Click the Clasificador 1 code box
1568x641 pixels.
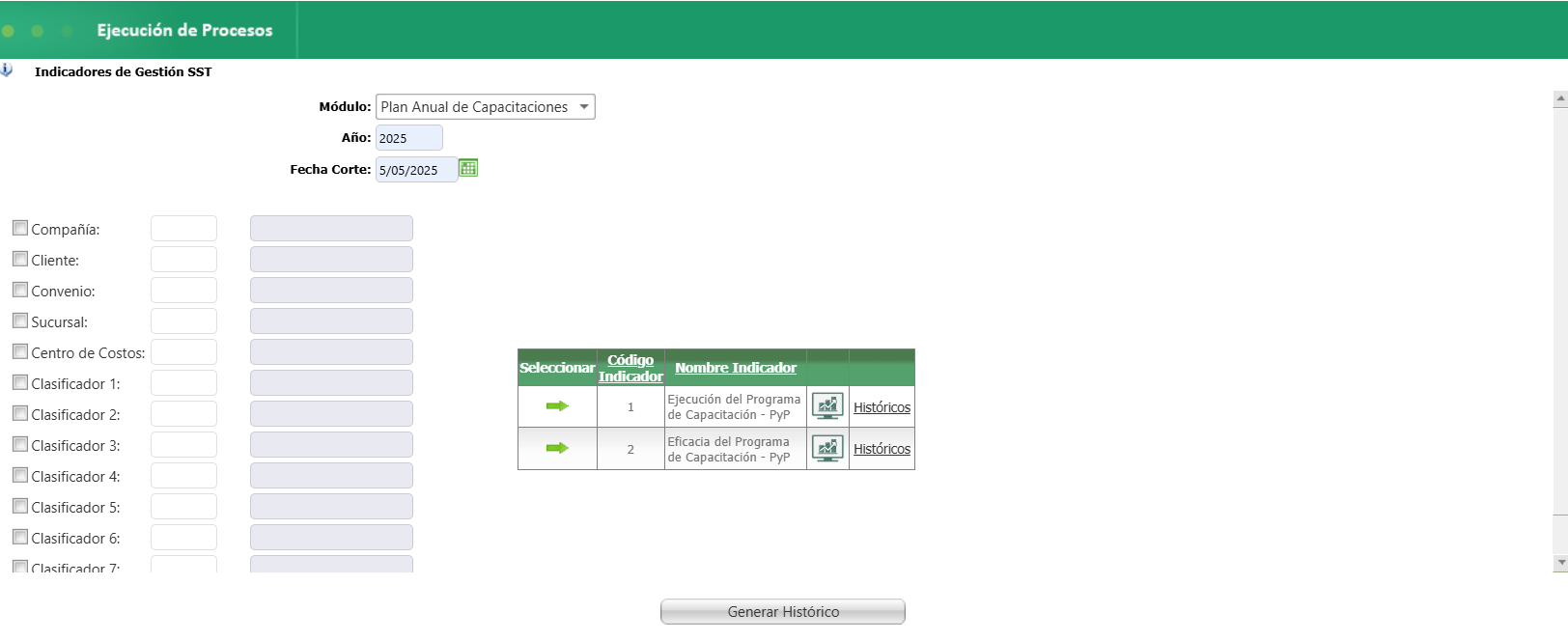(183, 382)
